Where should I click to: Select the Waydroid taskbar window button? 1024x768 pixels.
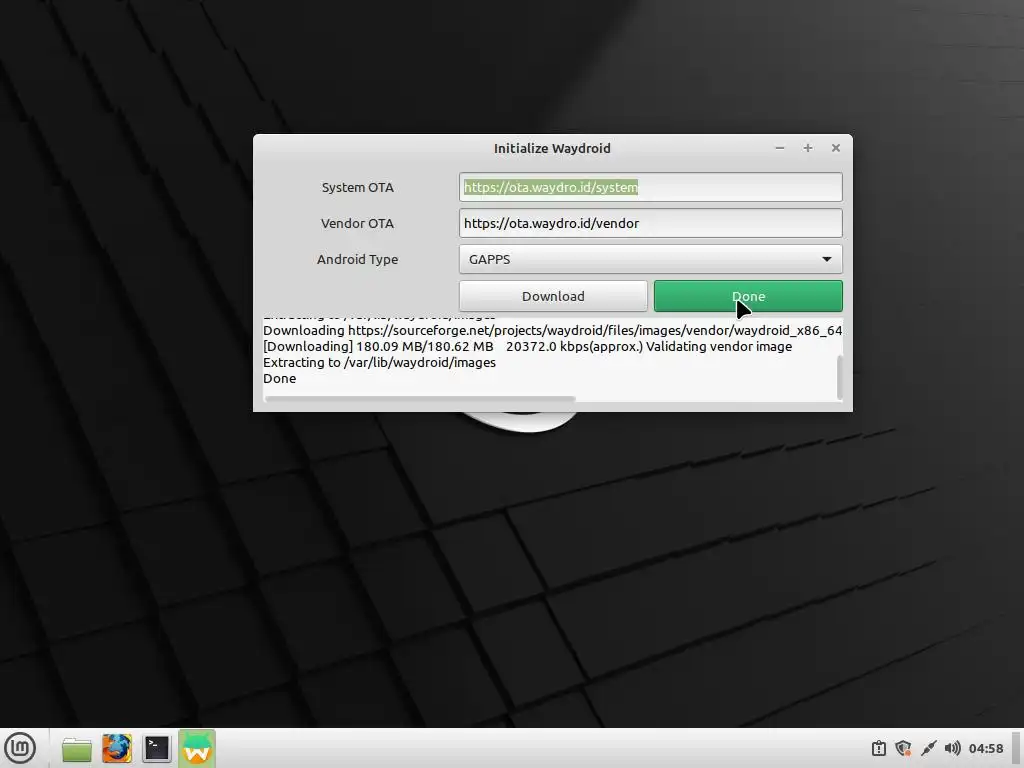(x=197, y=748)
